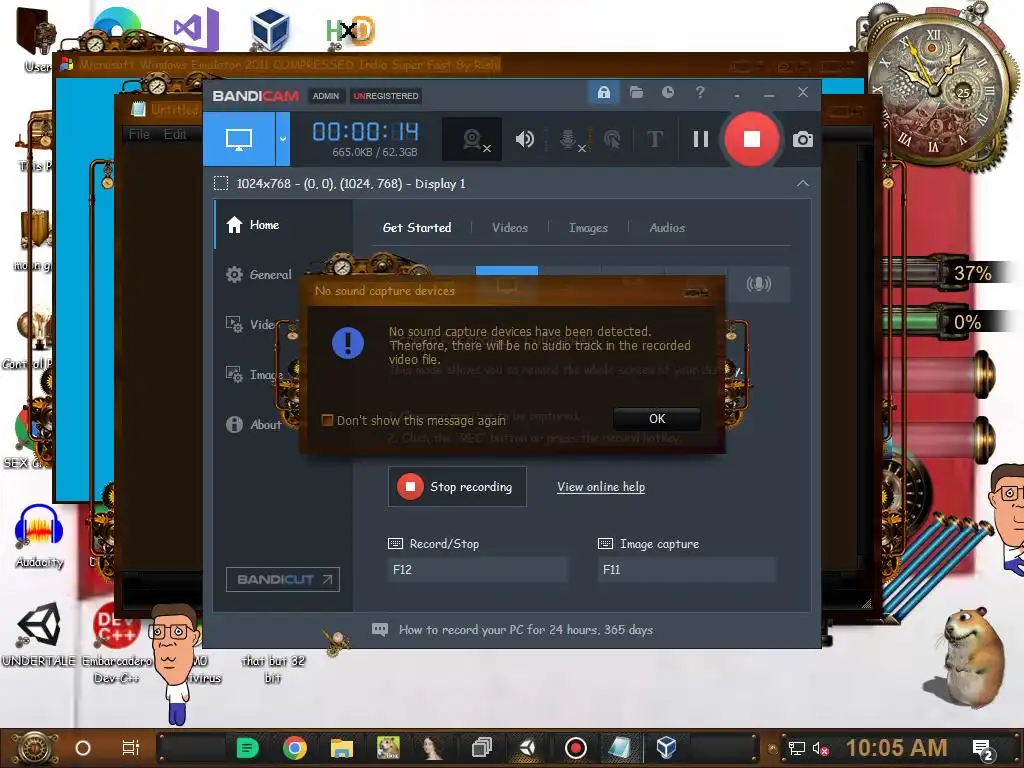
Task: Capture a screenshot with the camera icon
Action: pos(803,139)
